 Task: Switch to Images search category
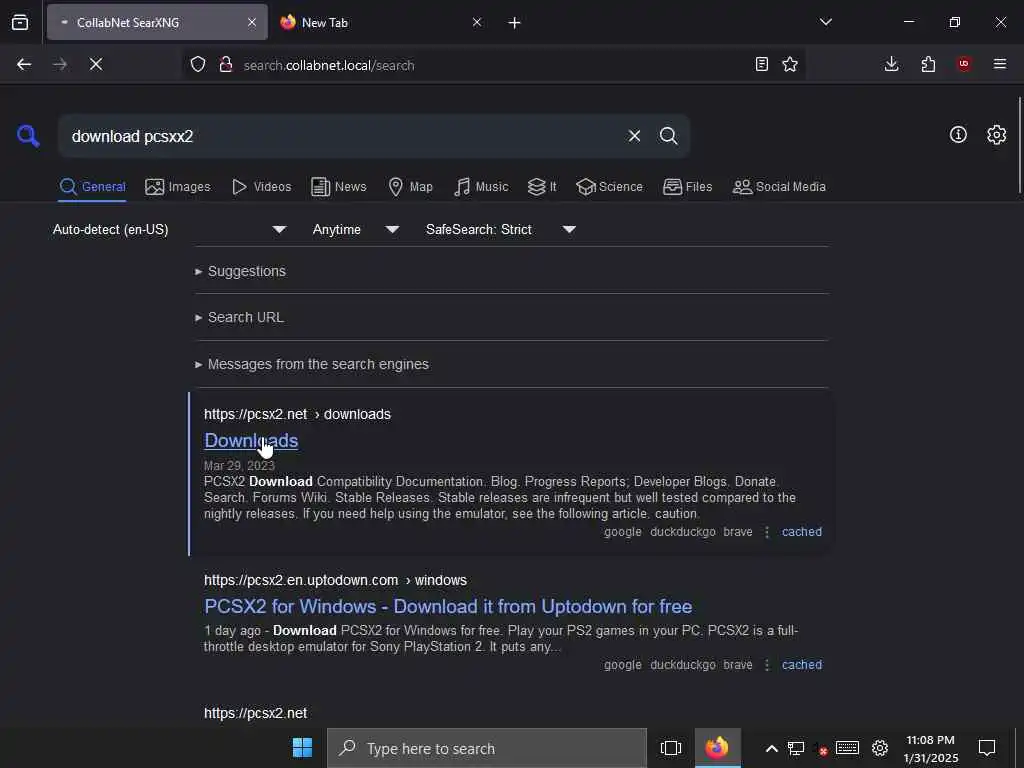(x=178, y=187)
